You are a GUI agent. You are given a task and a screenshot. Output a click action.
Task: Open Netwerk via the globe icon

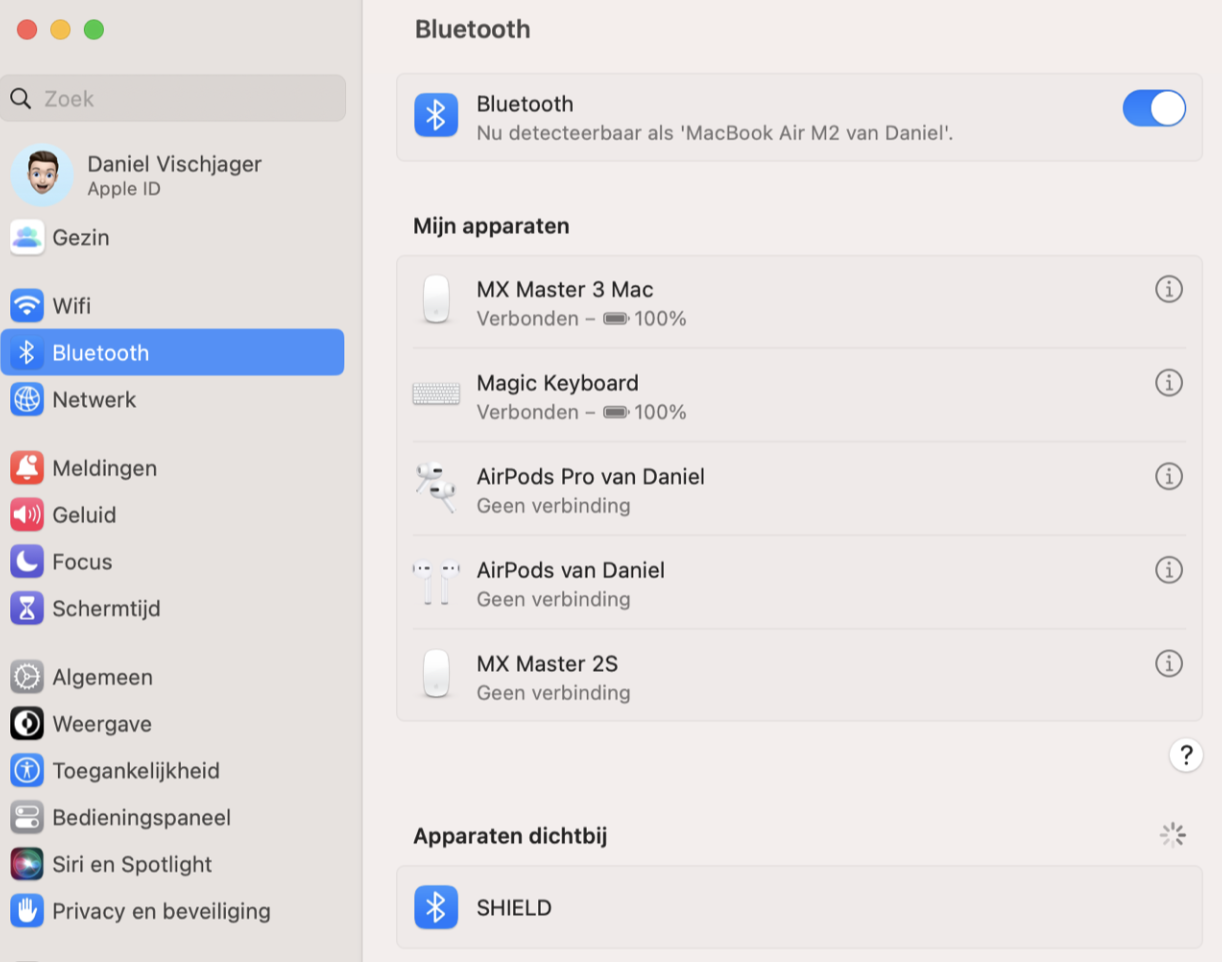pyautogui.click(x=27, y=398)
